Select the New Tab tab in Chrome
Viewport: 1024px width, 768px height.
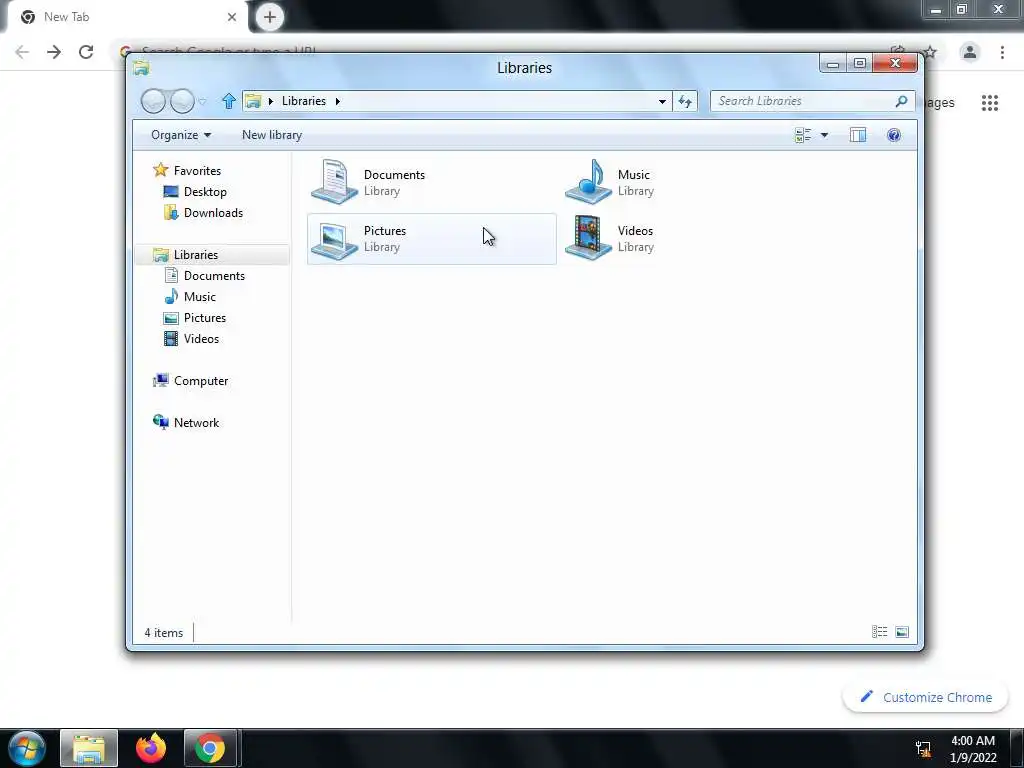tap(127, 17)
